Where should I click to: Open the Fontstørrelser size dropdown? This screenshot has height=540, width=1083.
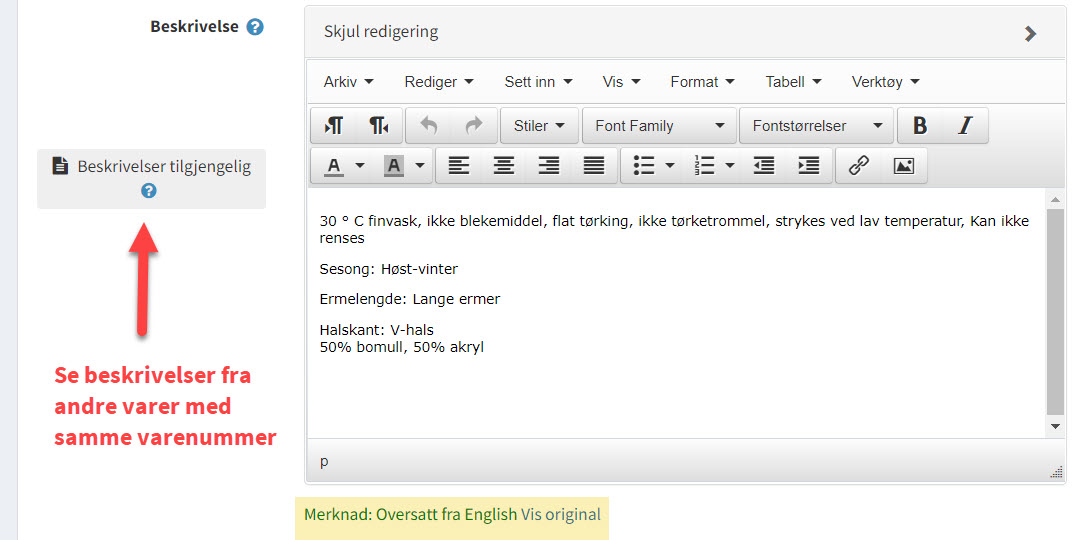pos(816,126)
